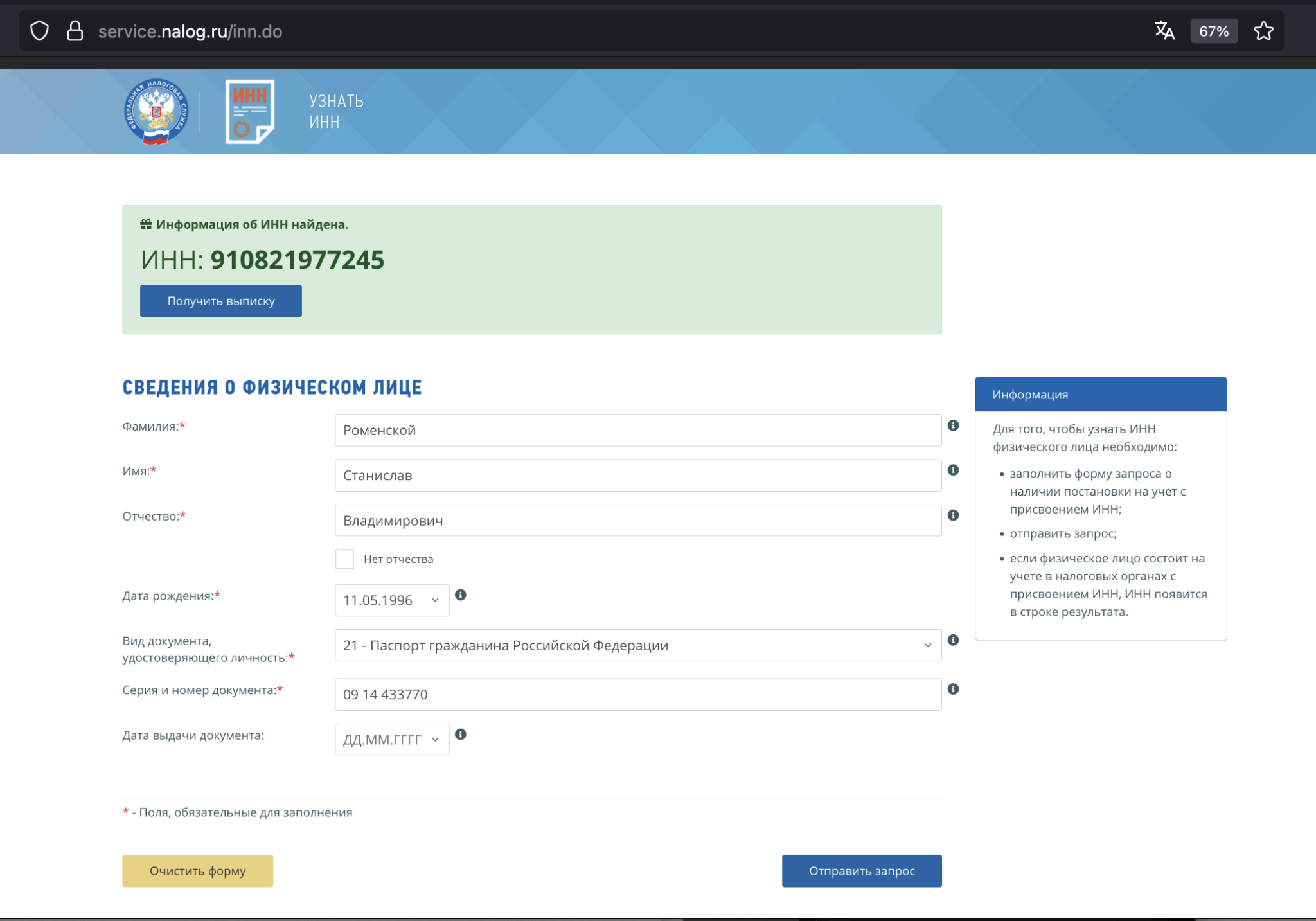Click the Фамилия input with Роменской

click(x=638, y=430)
